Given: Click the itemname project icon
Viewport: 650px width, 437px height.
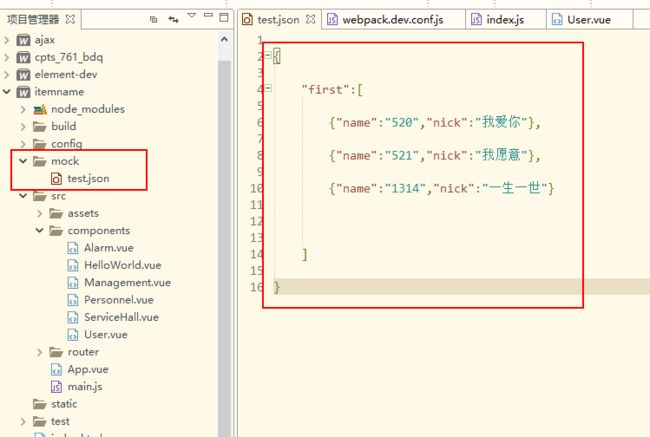Looking at the screenshot, I should point(23,92).
